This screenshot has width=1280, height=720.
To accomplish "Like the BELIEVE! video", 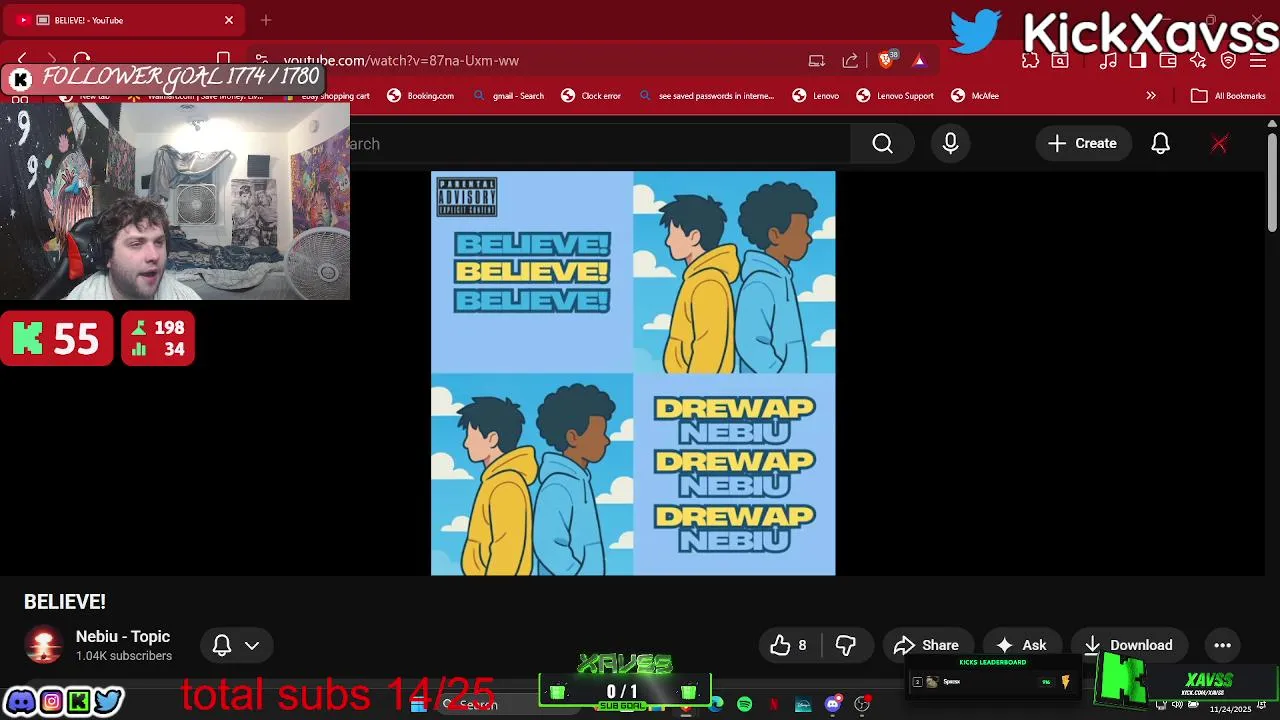I will click(x=788, y=645).
